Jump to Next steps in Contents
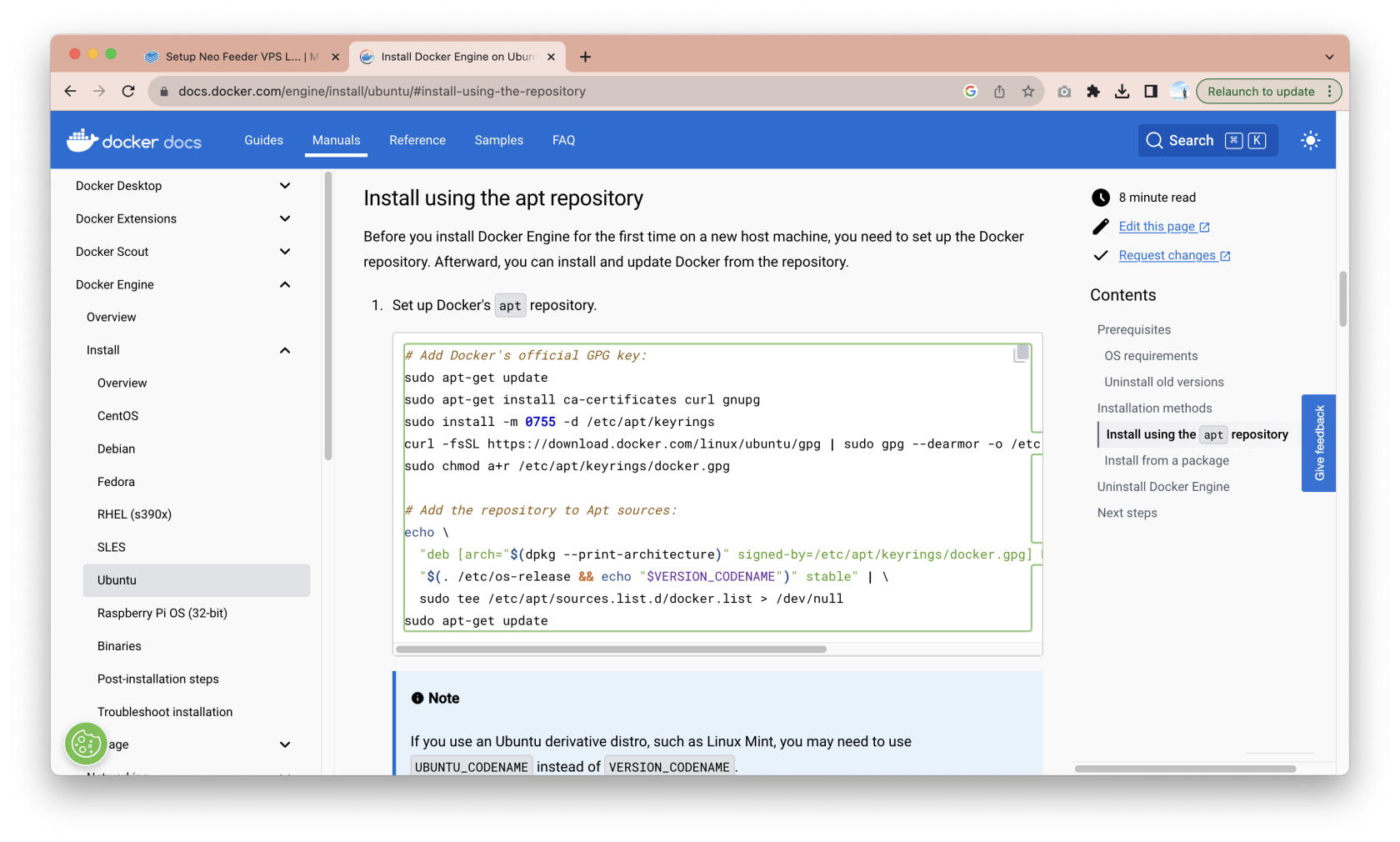 (1127, 513)
